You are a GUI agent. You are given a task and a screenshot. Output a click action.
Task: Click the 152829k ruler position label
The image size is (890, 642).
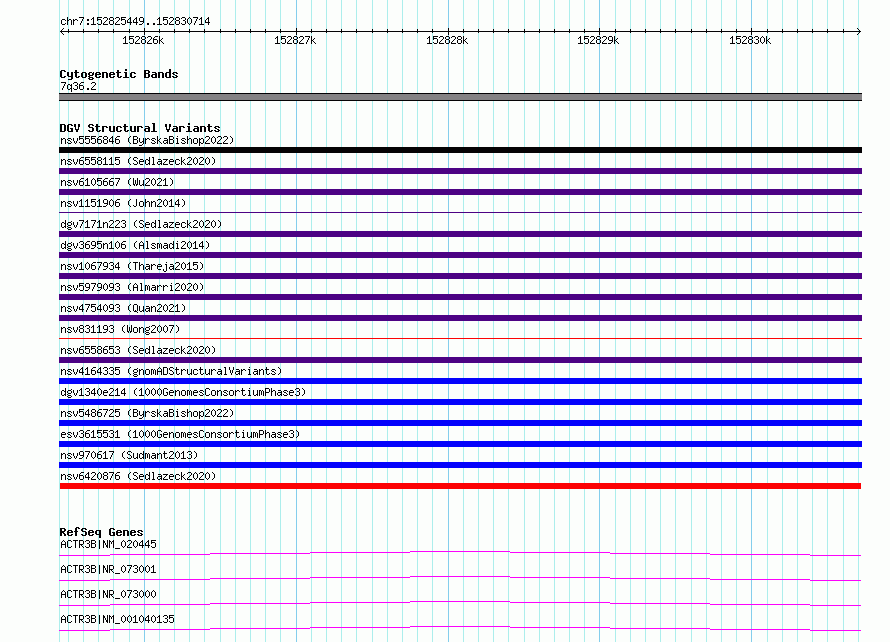[598, 40]
